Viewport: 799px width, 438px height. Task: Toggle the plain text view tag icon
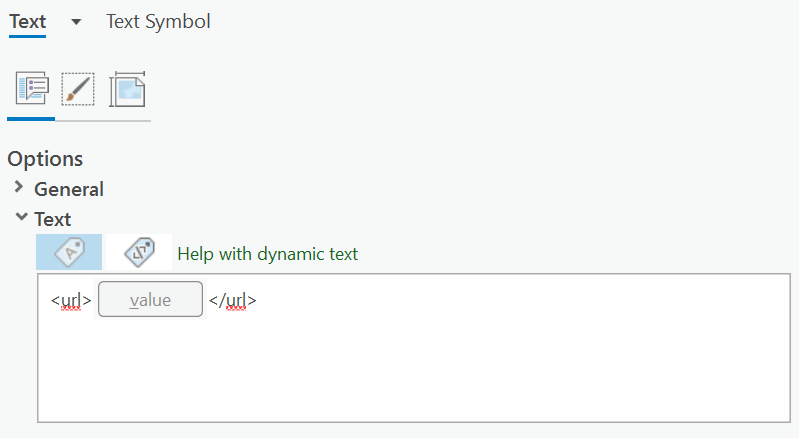(69, 253)
